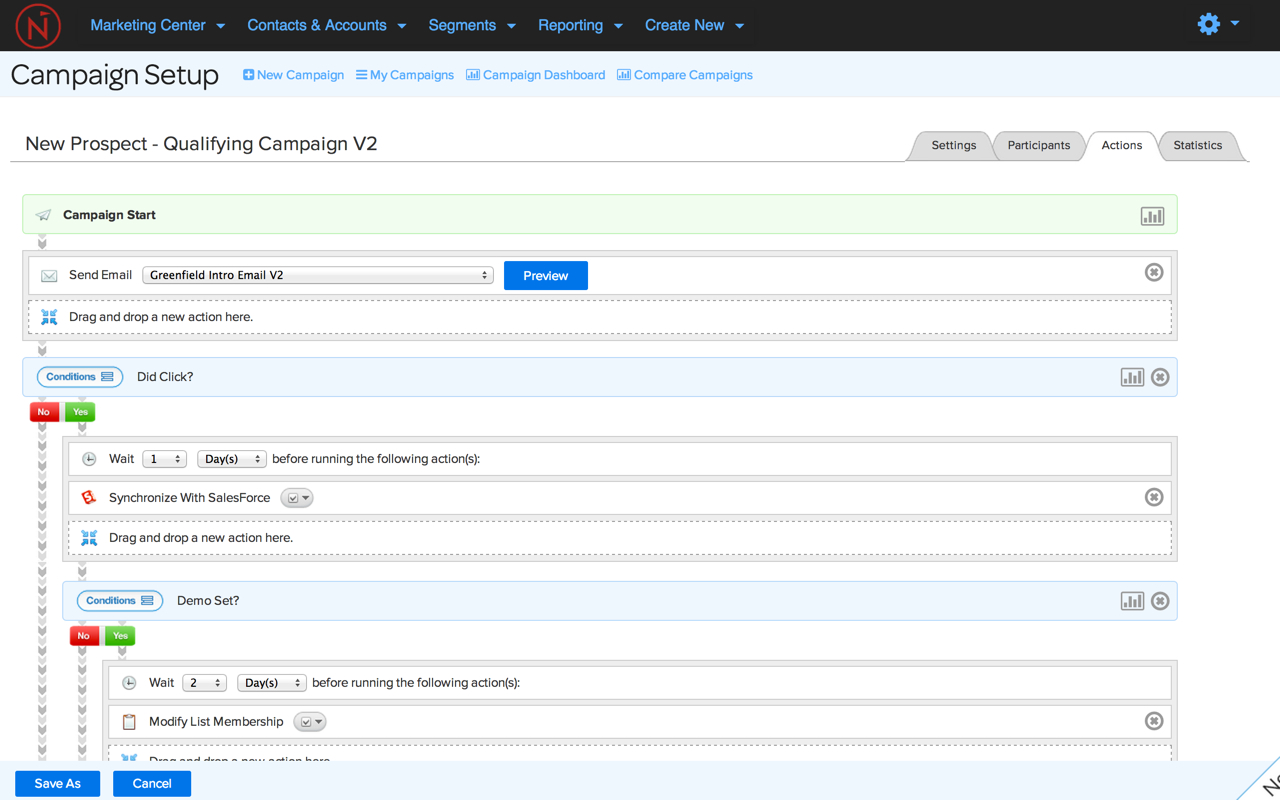Remove the Send Email action
Image resolution: width=1280 pixels, height=800 pixels.
(1154, 272)
